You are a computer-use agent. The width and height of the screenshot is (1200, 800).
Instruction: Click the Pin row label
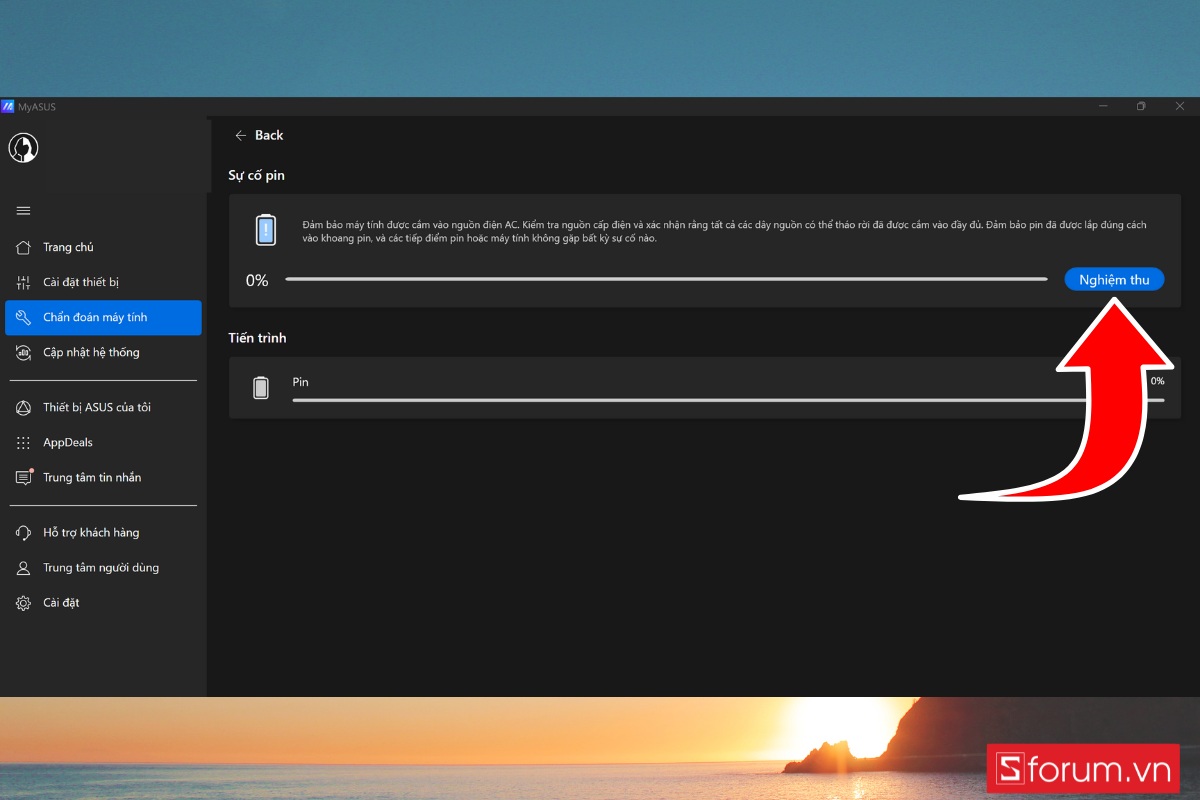(300, 382)
